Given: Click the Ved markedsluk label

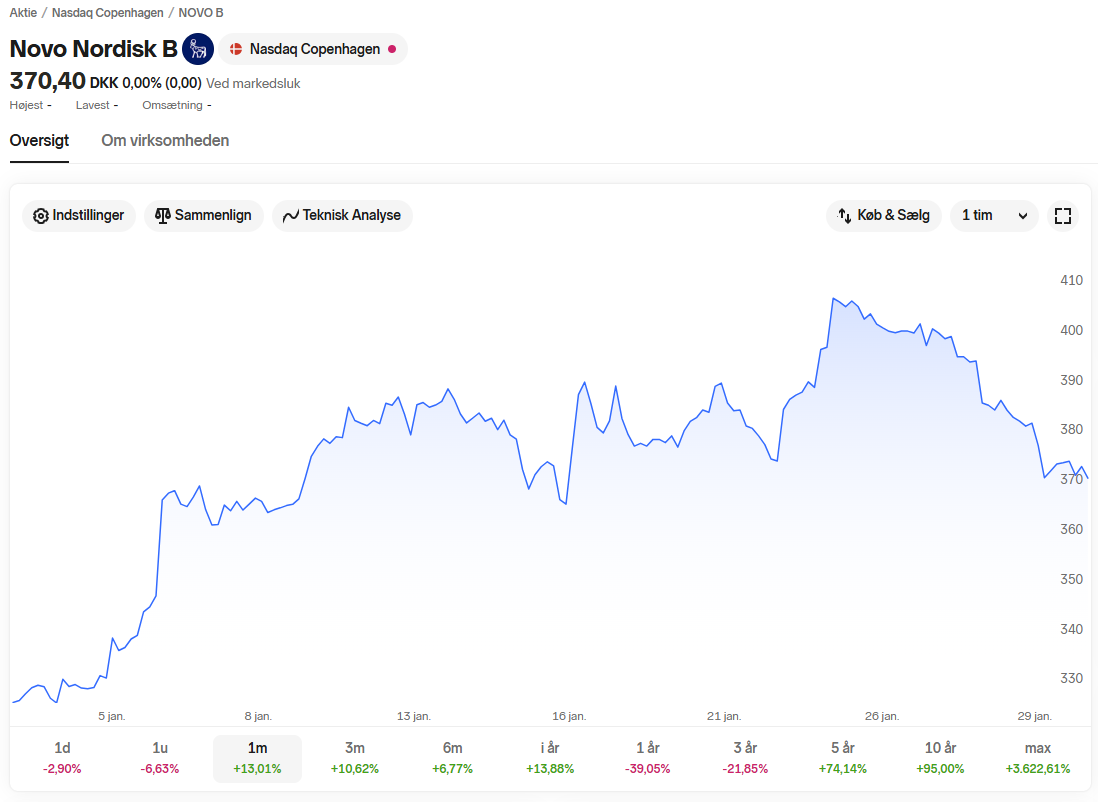Looking at the screenshot, I should pos(253,83).
